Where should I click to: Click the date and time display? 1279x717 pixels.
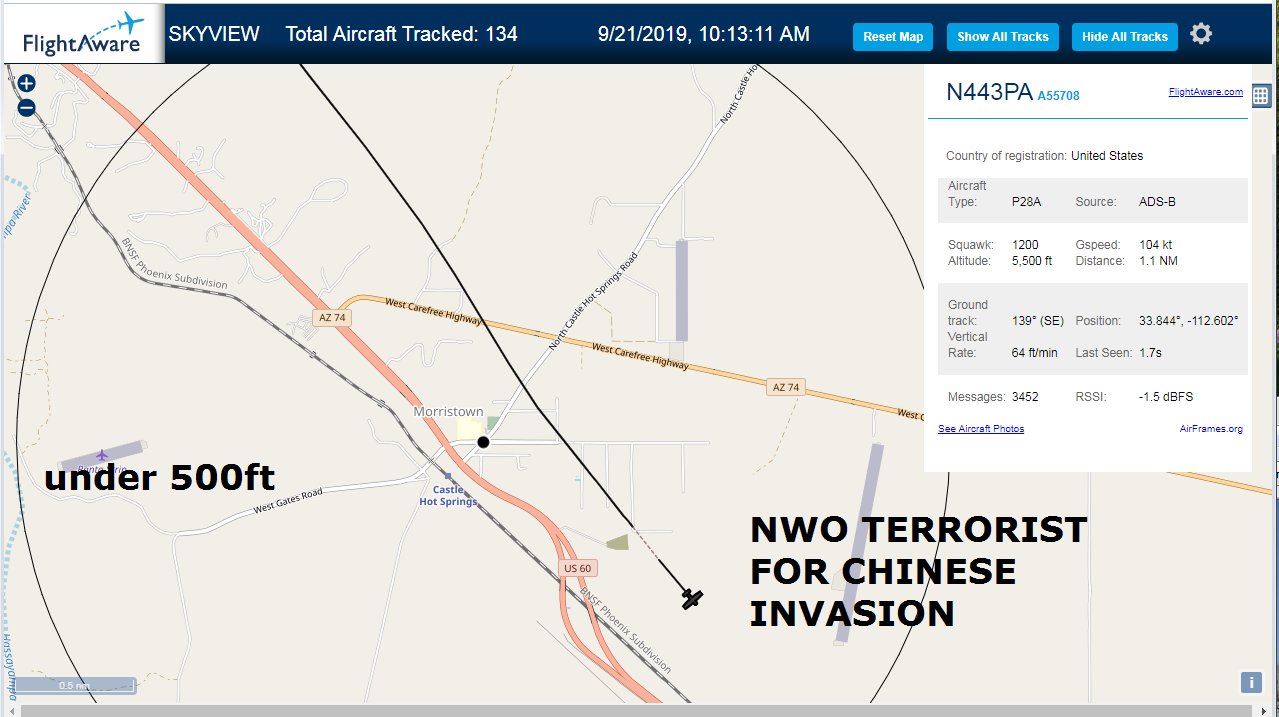704,34
